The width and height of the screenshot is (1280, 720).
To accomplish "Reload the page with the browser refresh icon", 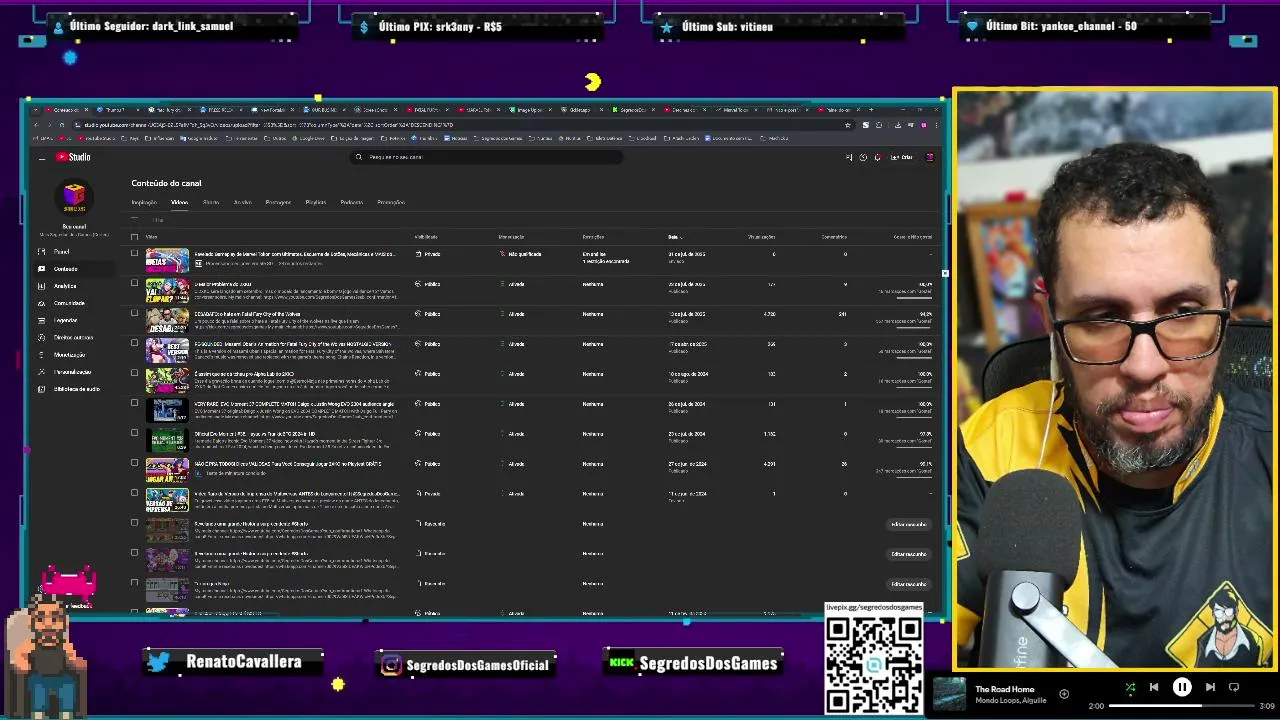I will click(62, 125).
